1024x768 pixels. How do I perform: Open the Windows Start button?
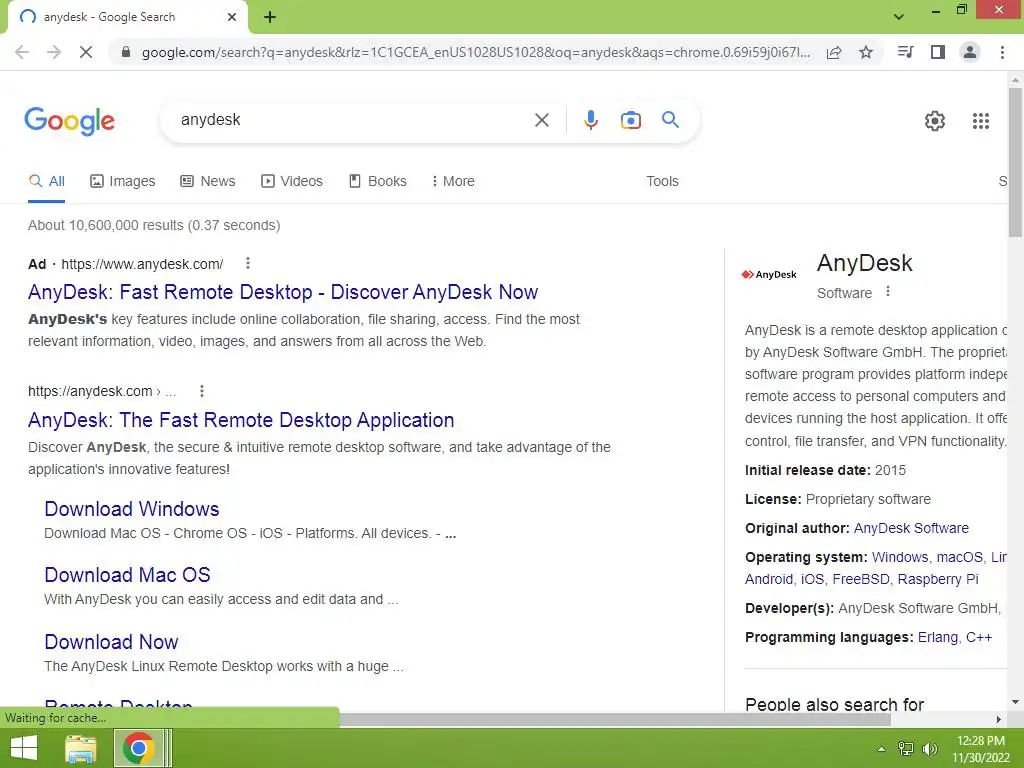24,748
